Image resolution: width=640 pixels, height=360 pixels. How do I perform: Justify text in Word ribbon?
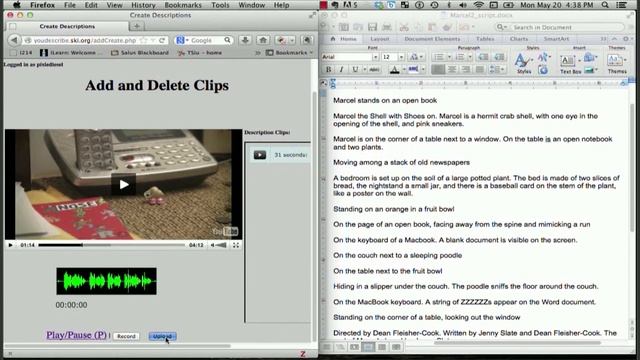click(480, 69)
